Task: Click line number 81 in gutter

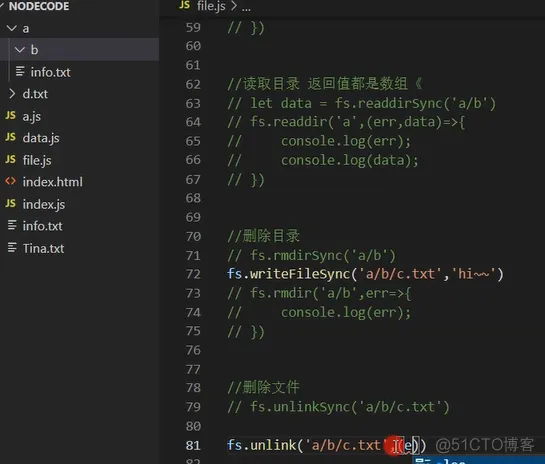Action: (193, 445)
